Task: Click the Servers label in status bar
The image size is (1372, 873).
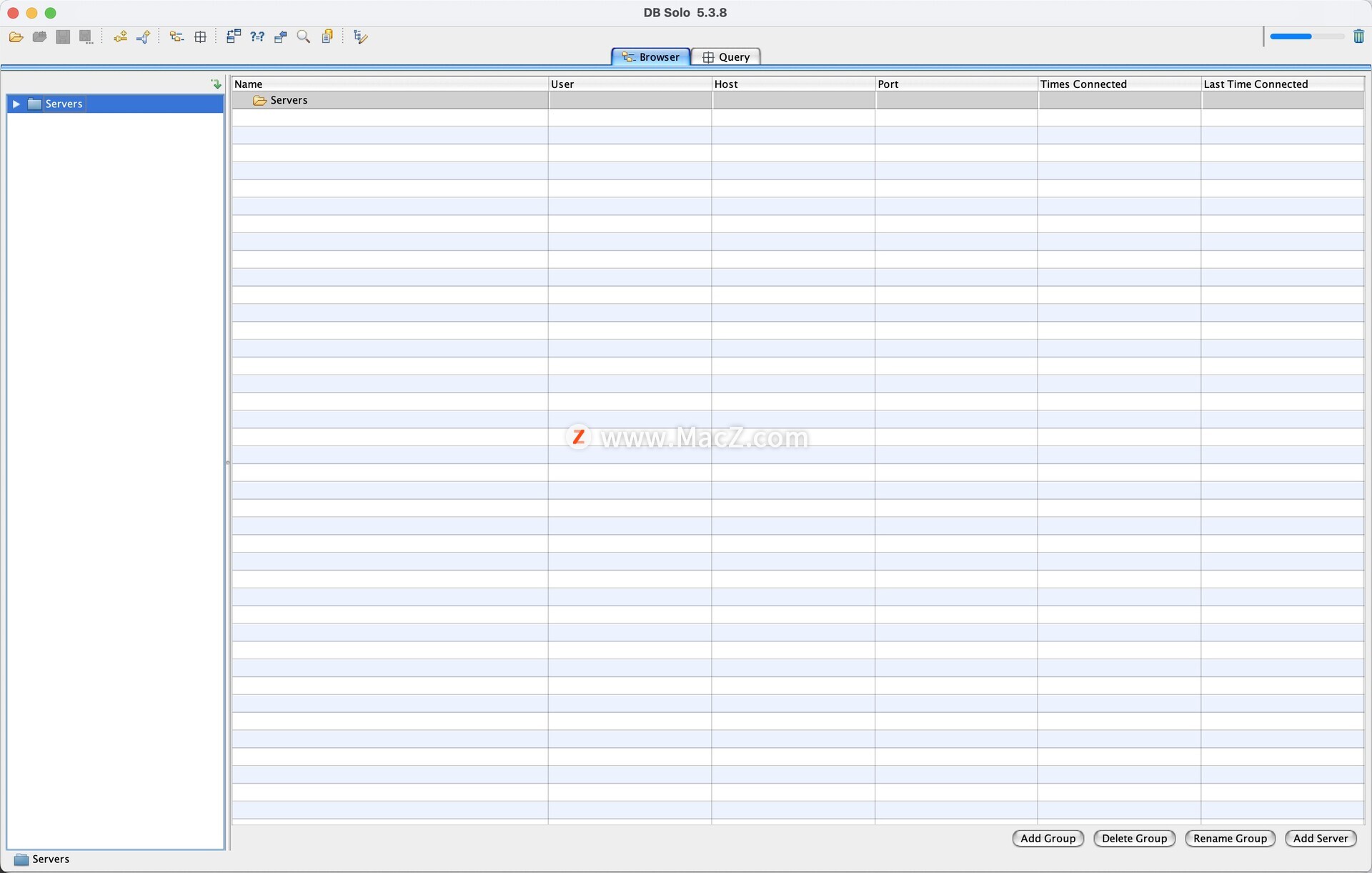Action: [51, 859]
